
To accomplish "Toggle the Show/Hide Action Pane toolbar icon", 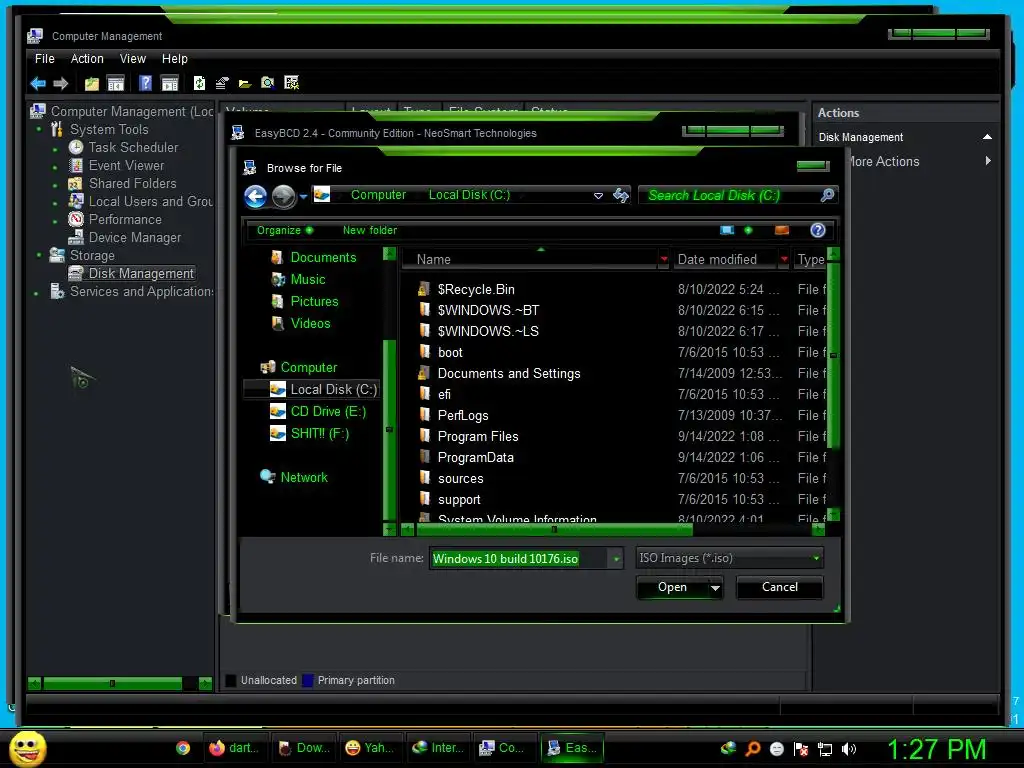I will coord(170,83).
